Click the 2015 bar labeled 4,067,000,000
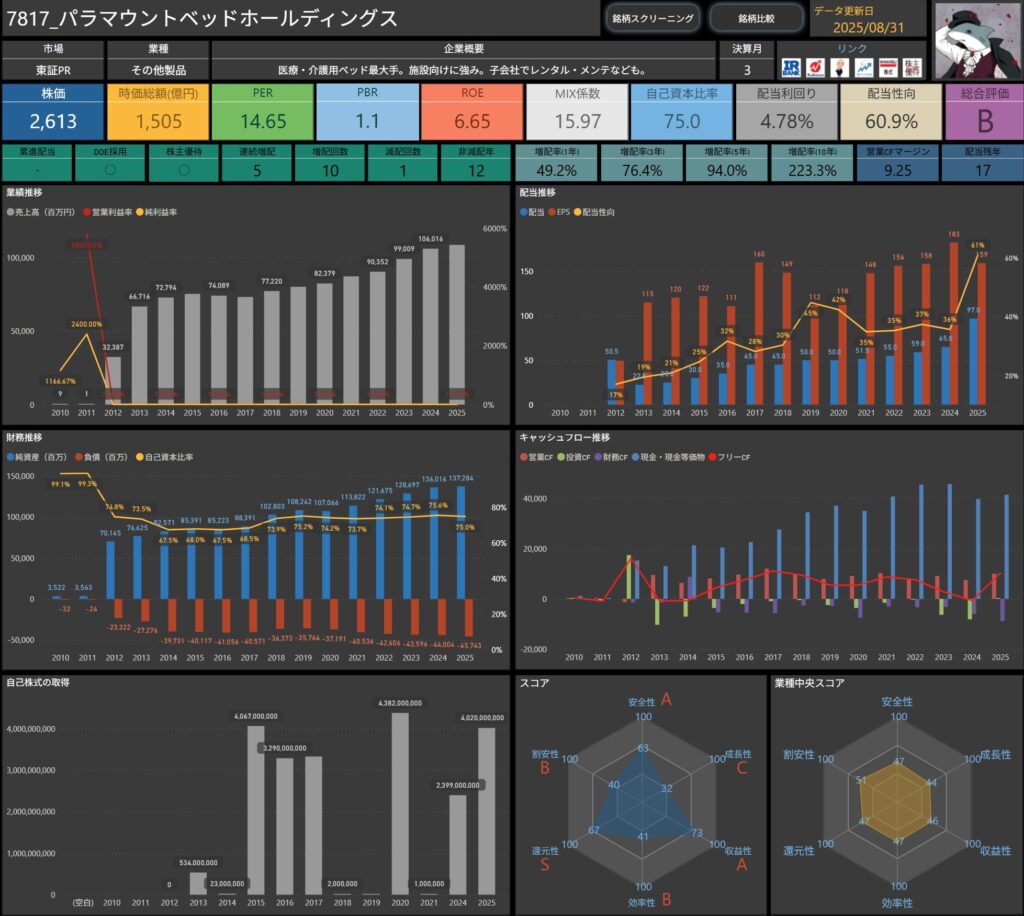This screenshot has height=916, width=1024. pos(256,810)
